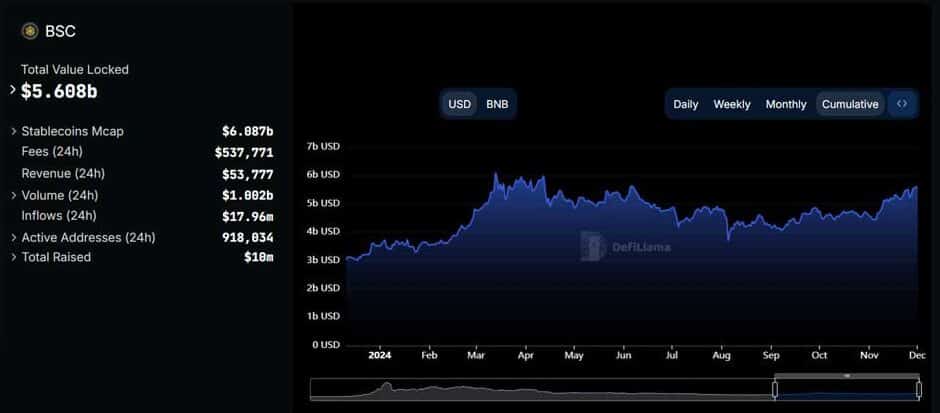Expand the Active Addresses (24h) row
The image size is (940, 413).
pos(14,238)
